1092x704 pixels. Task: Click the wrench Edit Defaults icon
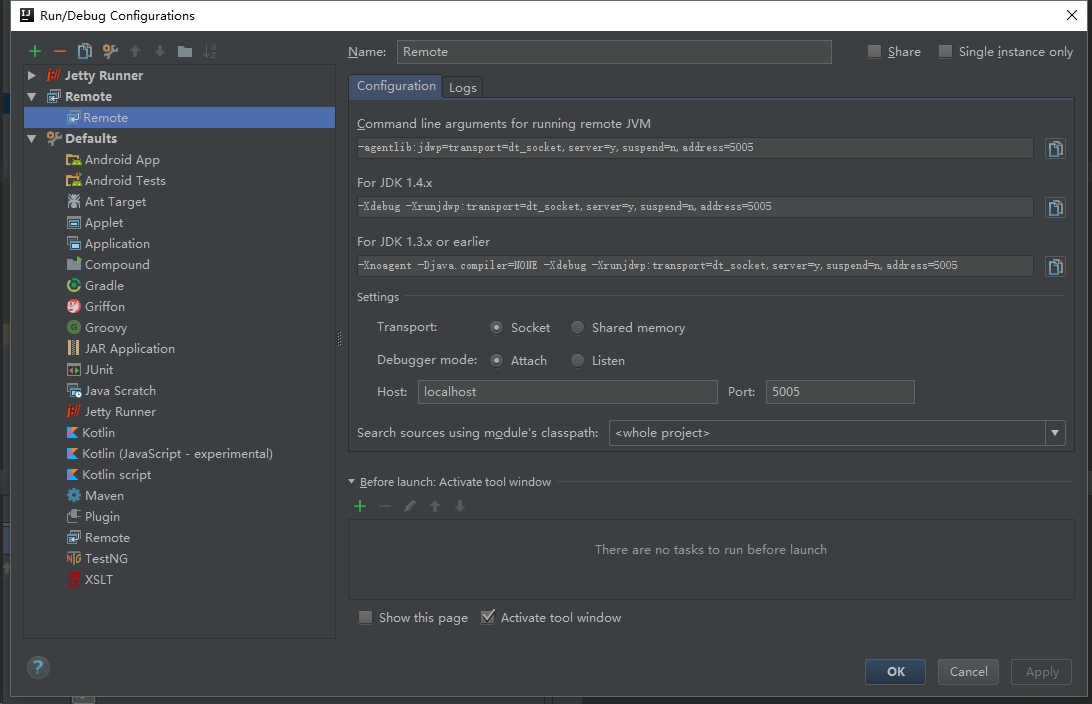[x=110, y=51]
